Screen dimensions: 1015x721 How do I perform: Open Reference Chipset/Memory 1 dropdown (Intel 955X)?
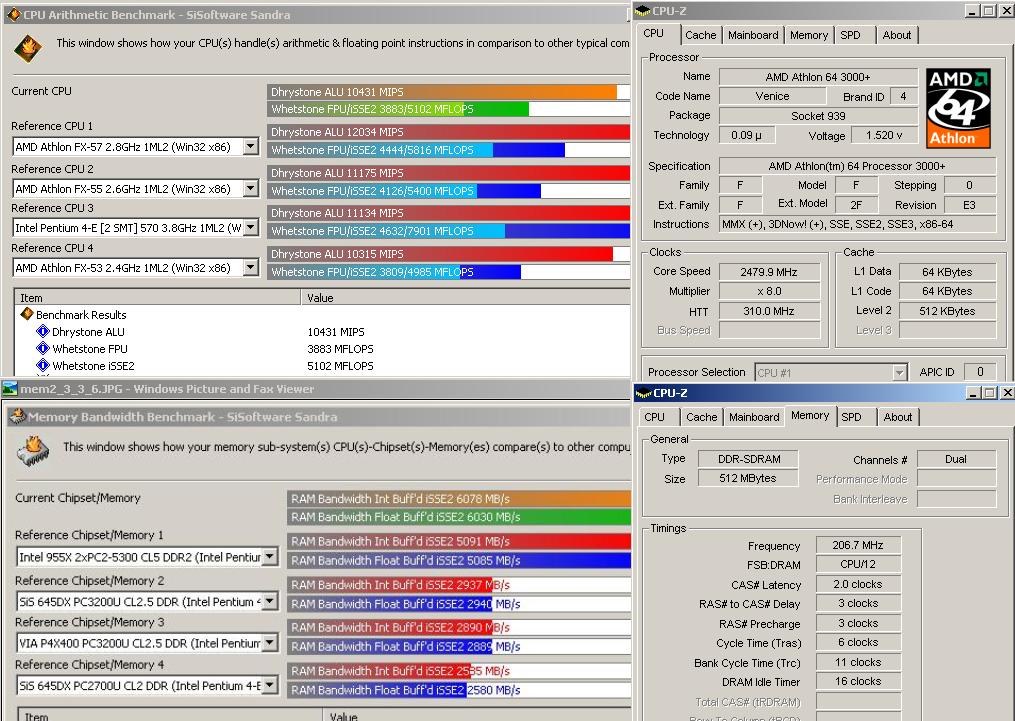tap(270, 557)
